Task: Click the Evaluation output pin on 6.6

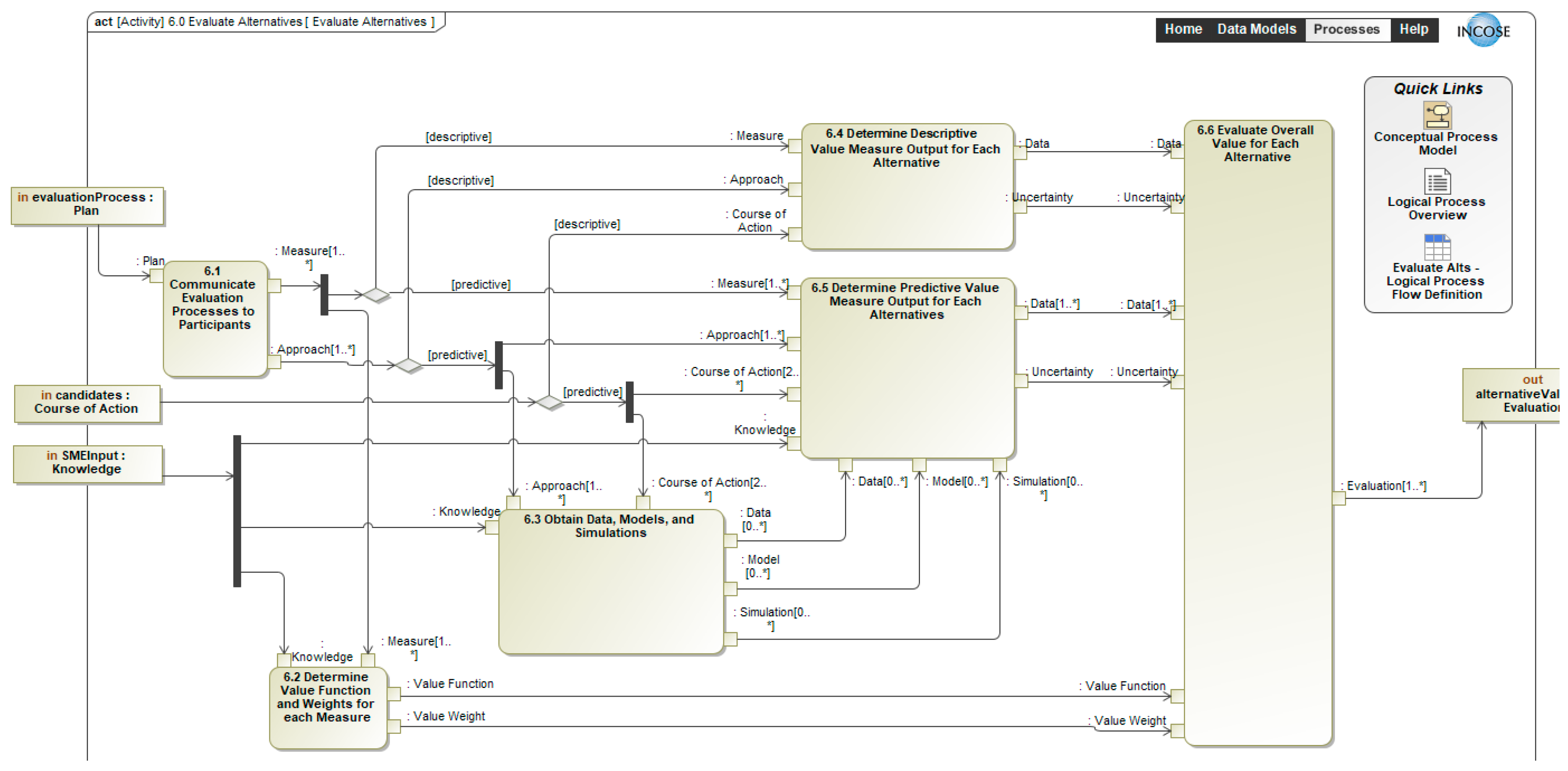Action: tap(1338, 498)
